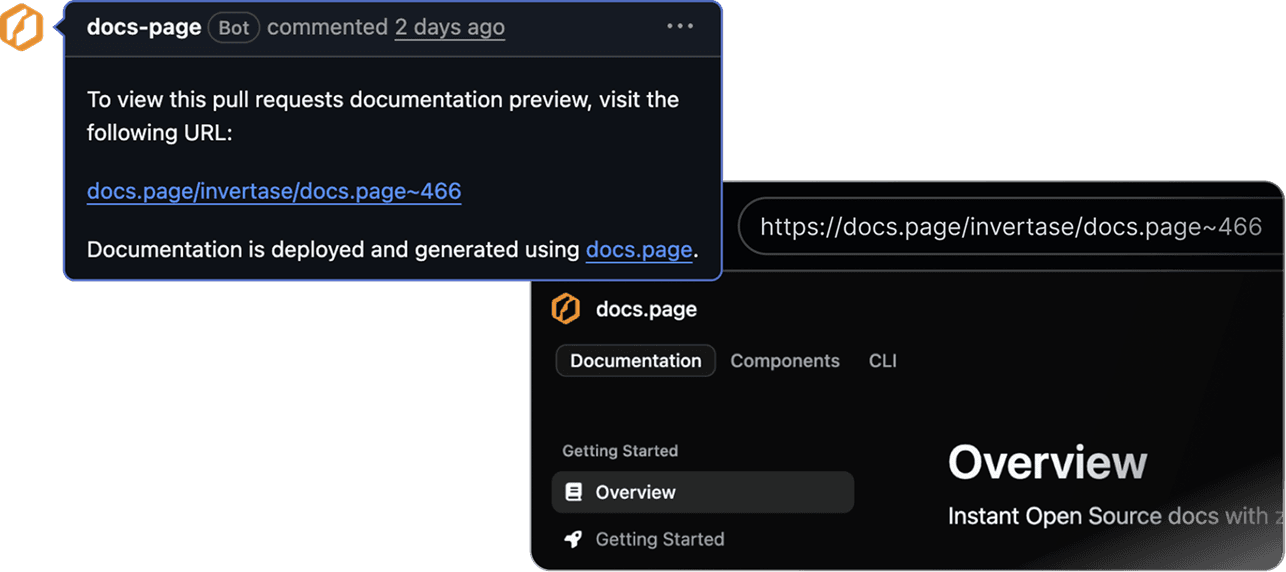
Task: Click the docs-page bot avatar icon
Action: click(x=21, y=27)
